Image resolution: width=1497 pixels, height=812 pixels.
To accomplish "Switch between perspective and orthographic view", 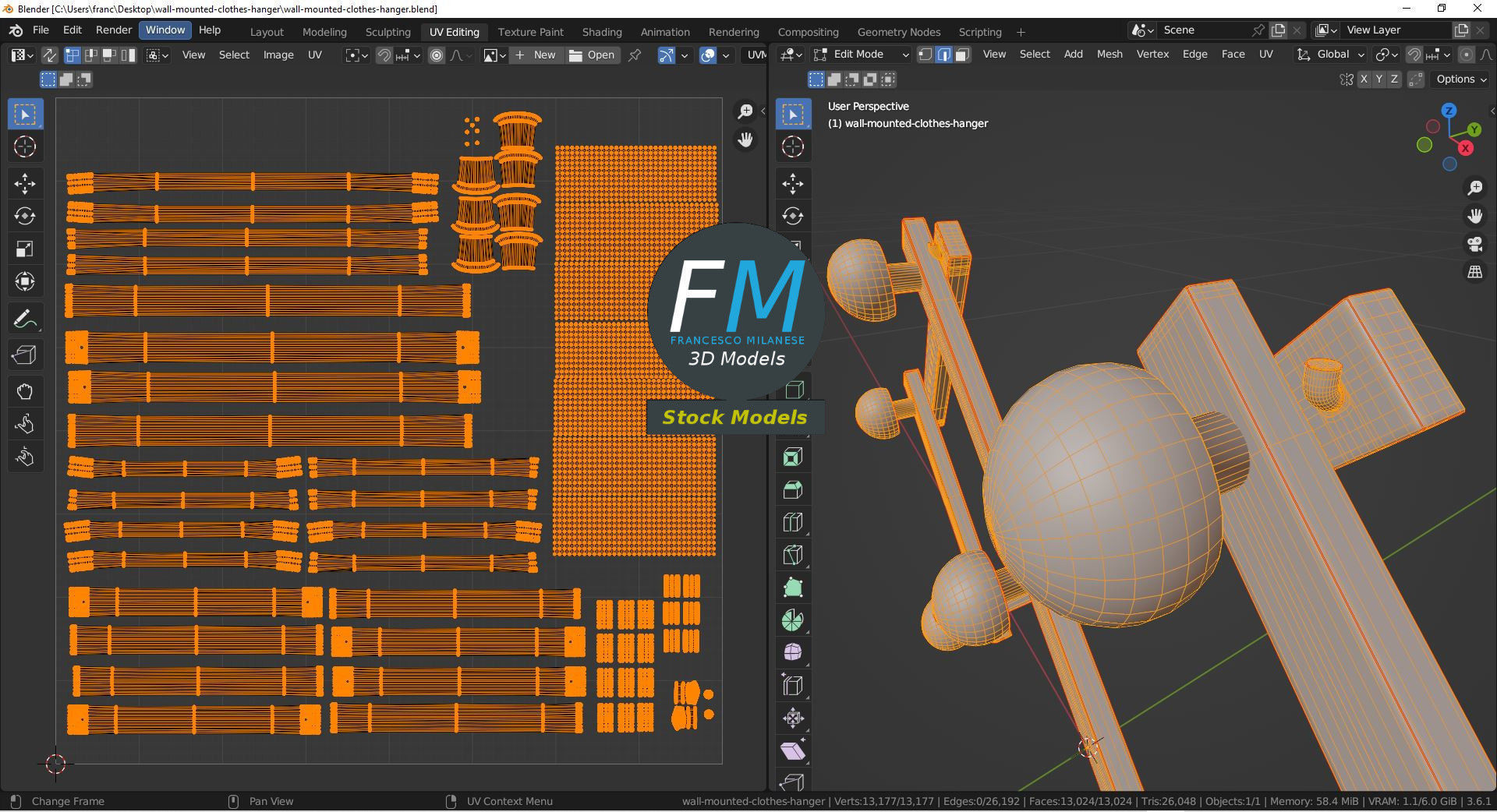I will pyautogui.click(x=1474, y=273).
